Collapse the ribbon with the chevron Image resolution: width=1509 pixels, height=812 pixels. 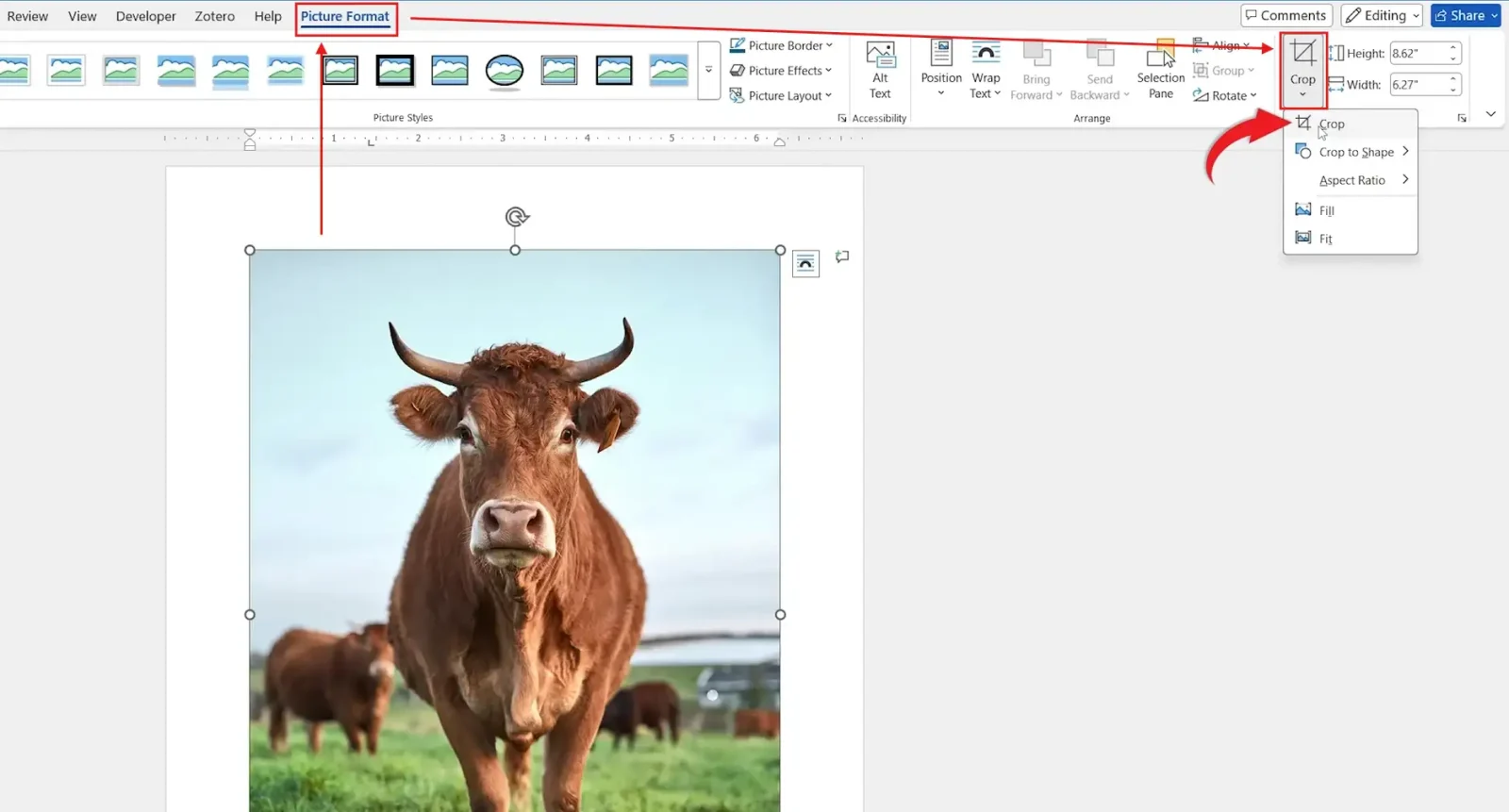point(1491,114)
